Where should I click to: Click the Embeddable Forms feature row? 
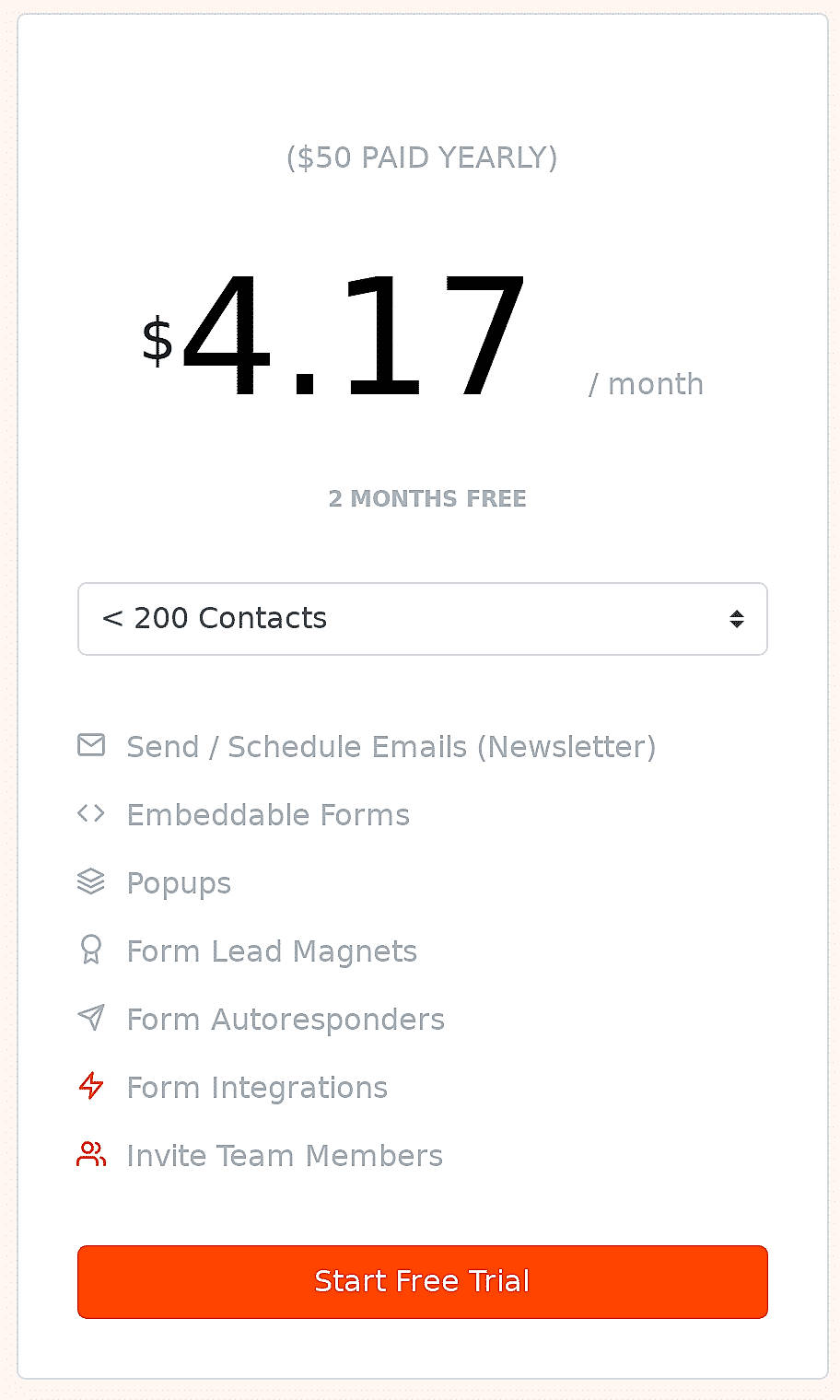(268, 814)
